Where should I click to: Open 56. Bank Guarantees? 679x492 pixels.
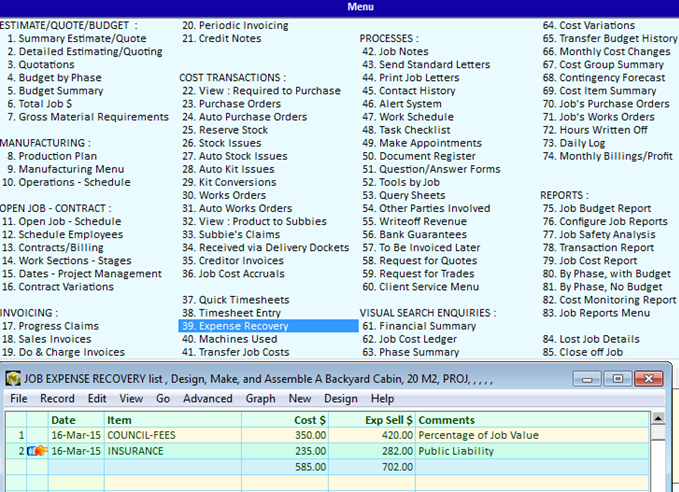(x=414, y=234)
